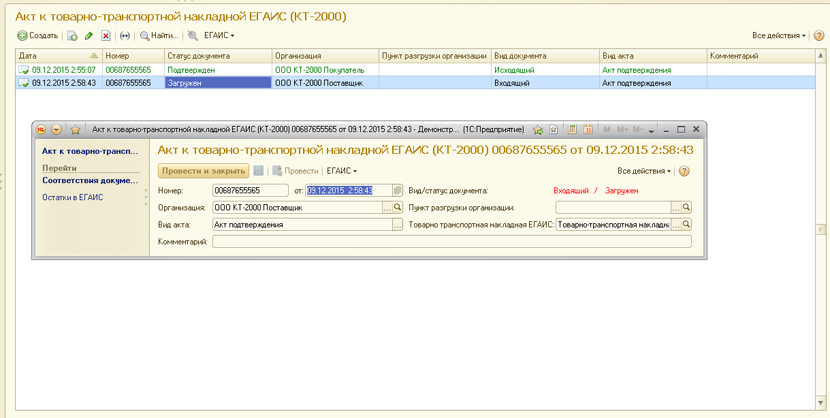Viewport: 830px width, 418px height.
Task: Click the Комментарий input field in the dialog
Action: pyautogui.click(x=452, y=242)
